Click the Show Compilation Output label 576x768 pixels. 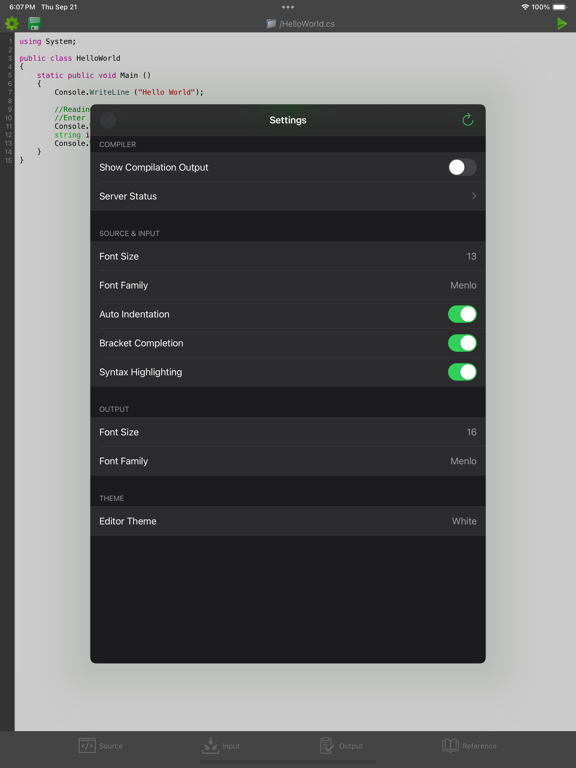pyautogui.click(x=153, y=167)
